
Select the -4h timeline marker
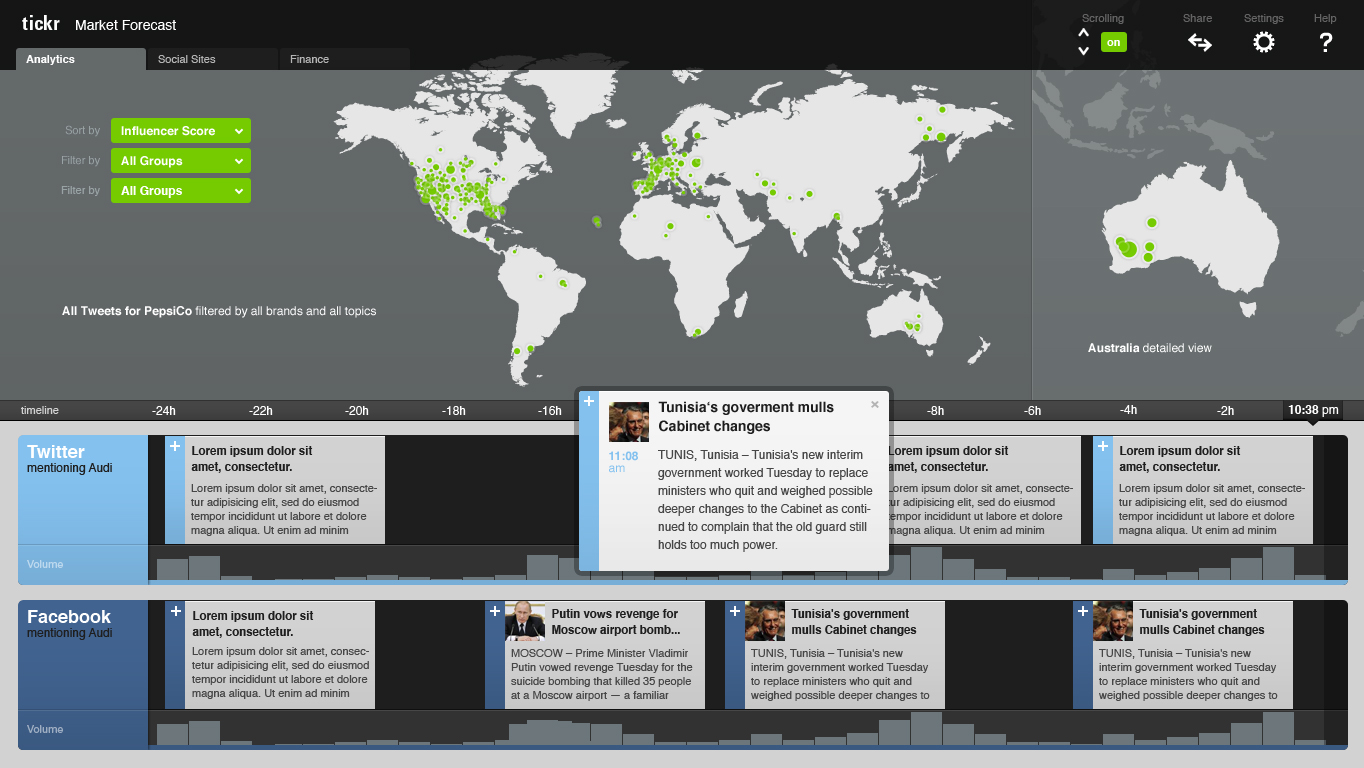pos(1129,411)
